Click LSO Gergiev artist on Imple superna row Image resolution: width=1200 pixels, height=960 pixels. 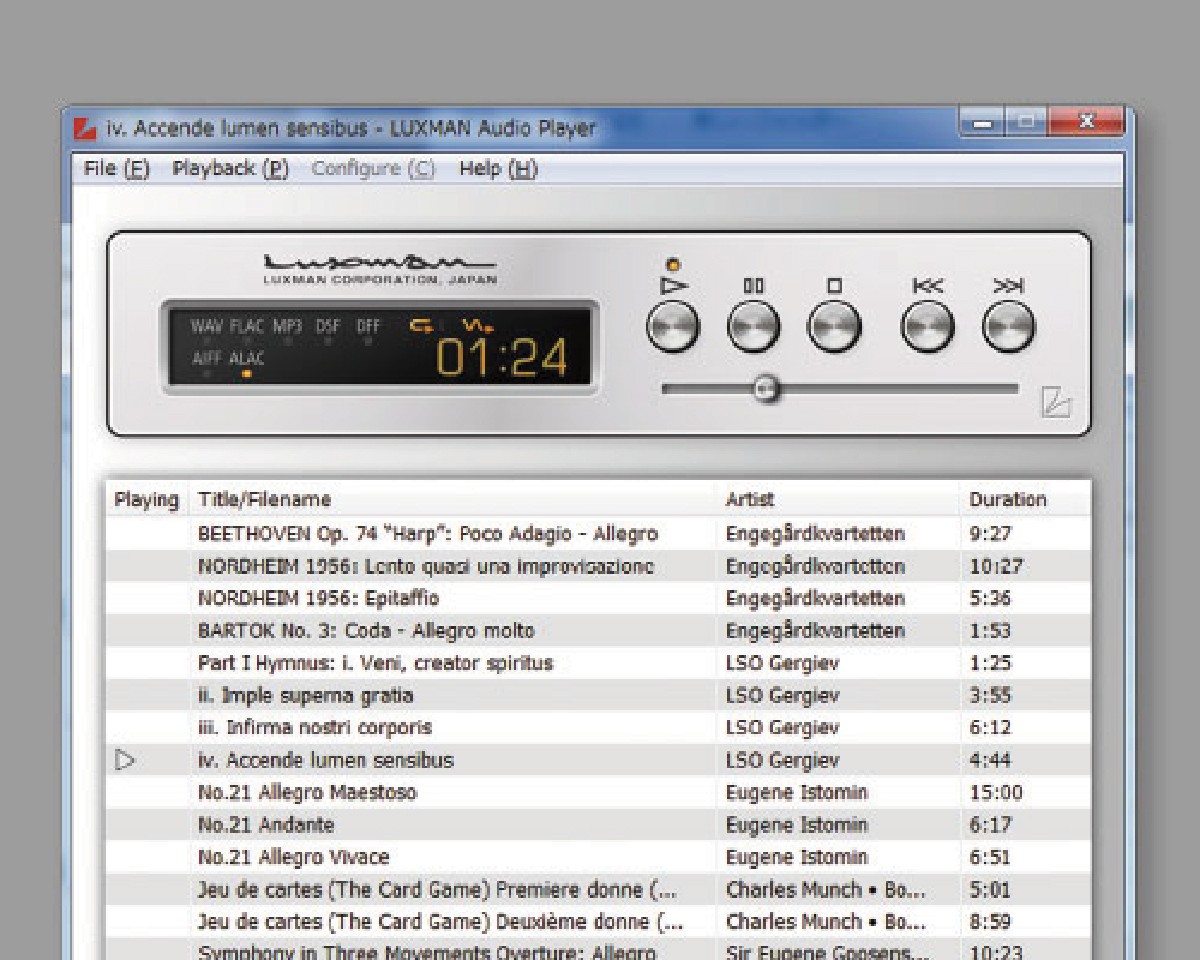[782, 695]
